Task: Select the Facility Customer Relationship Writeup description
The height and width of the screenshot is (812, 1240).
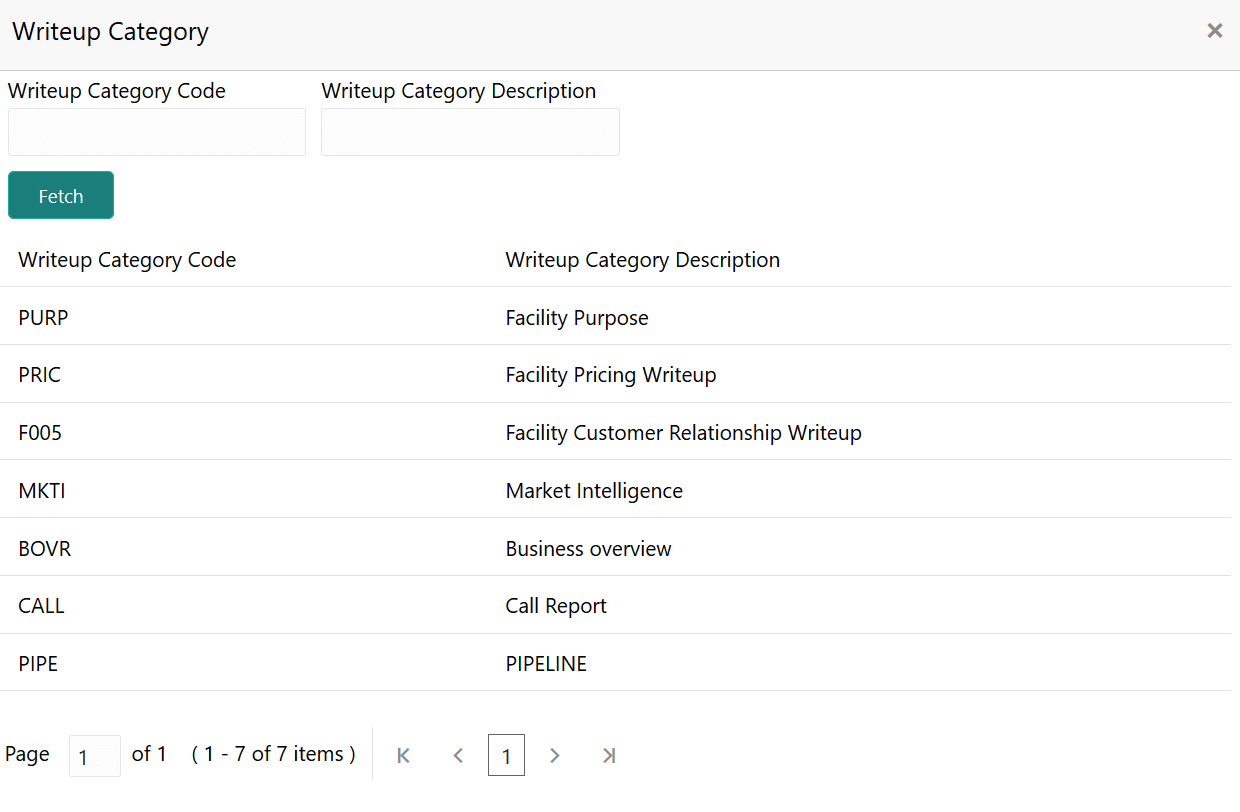Action: 683,432
